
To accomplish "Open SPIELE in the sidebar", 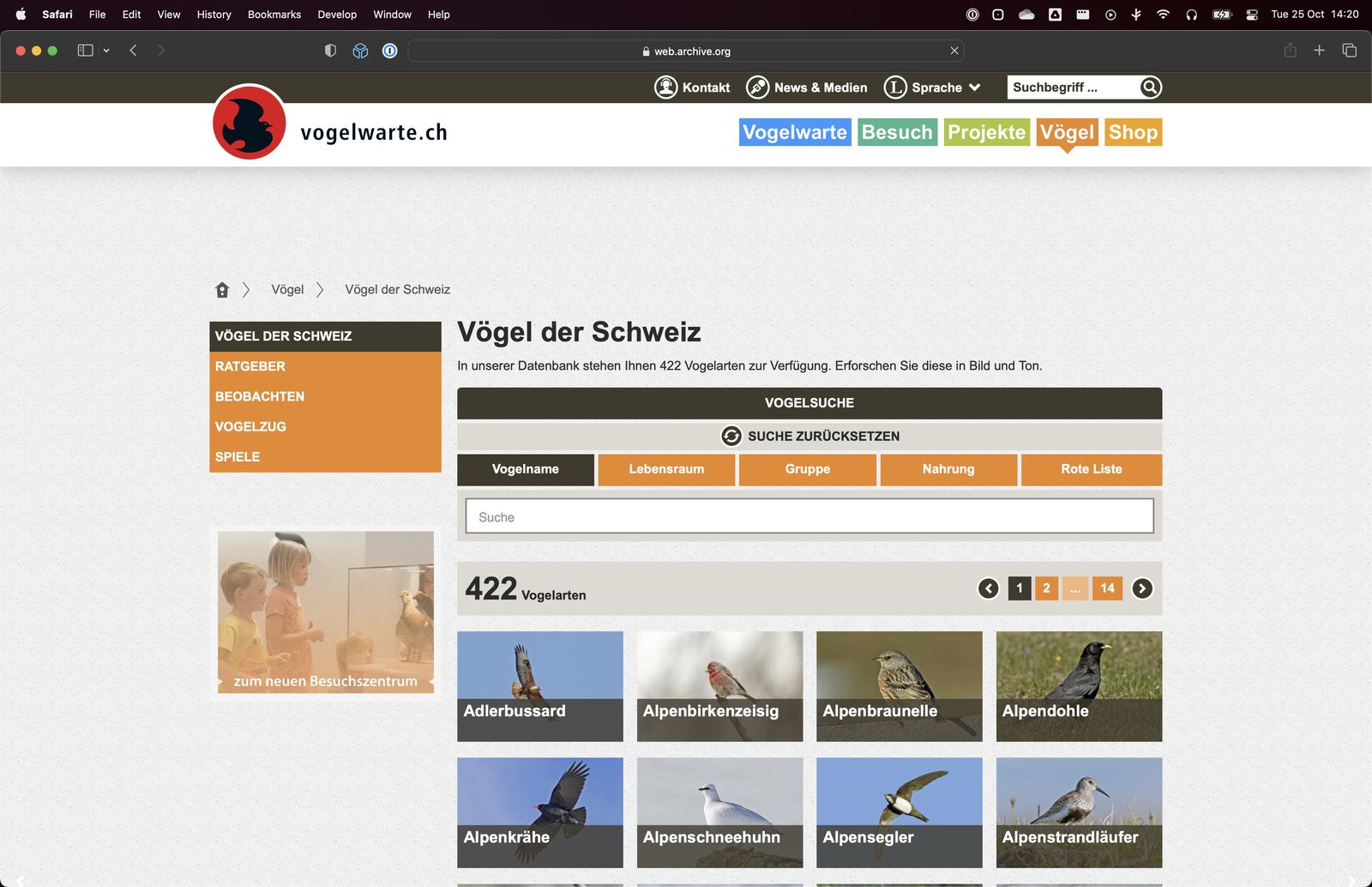I will tap(325, 456).
